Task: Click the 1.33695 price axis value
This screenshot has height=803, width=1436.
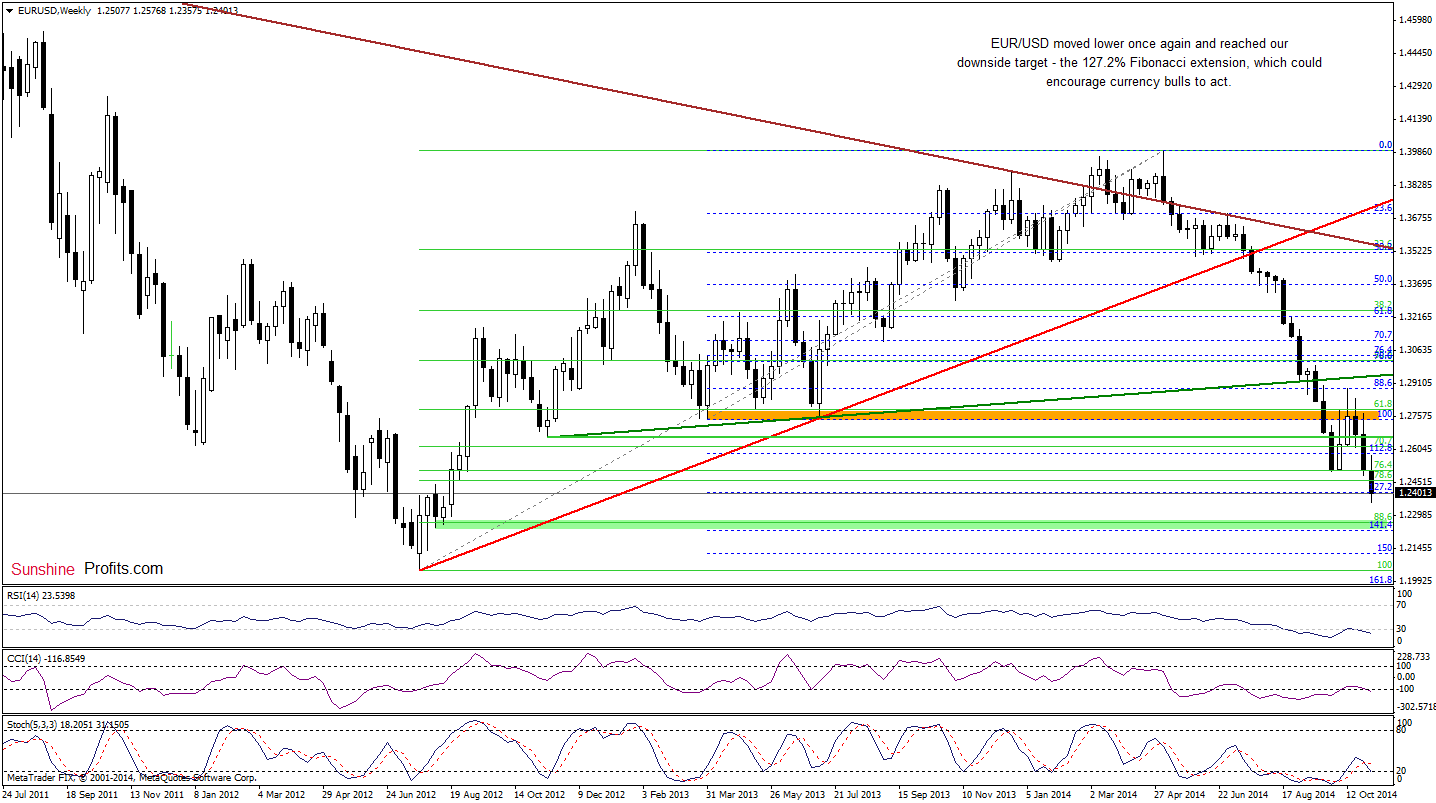Action: pyautogui.click(x=1416, y=283)
